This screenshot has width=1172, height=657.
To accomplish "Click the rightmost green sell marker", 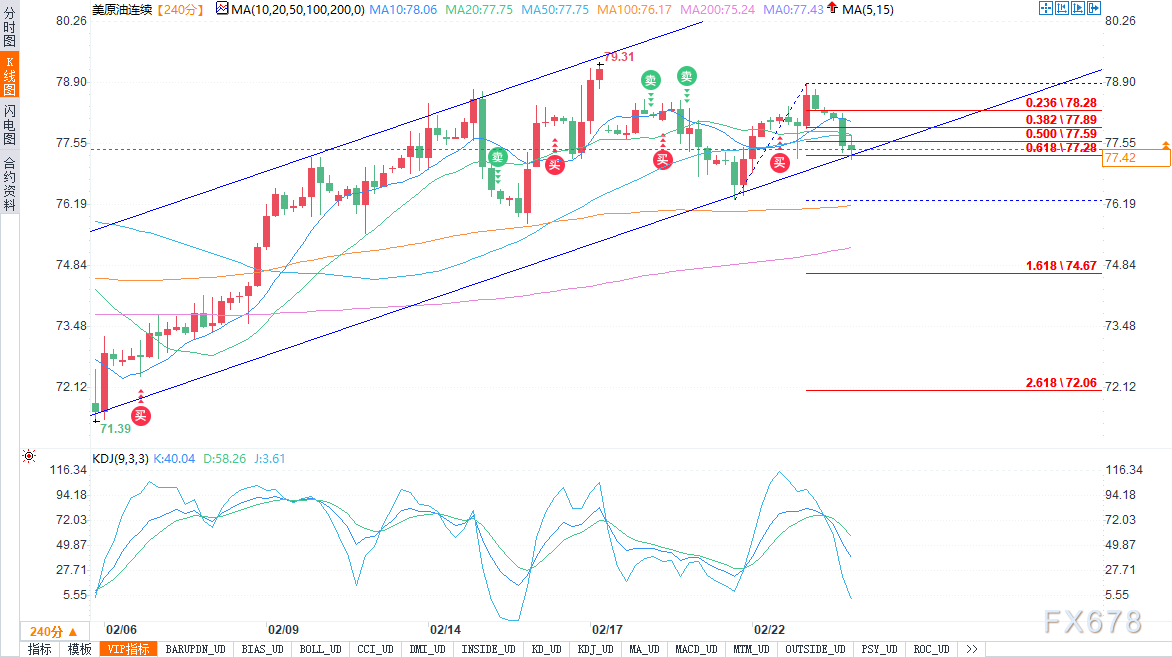I will pos(687,75).
